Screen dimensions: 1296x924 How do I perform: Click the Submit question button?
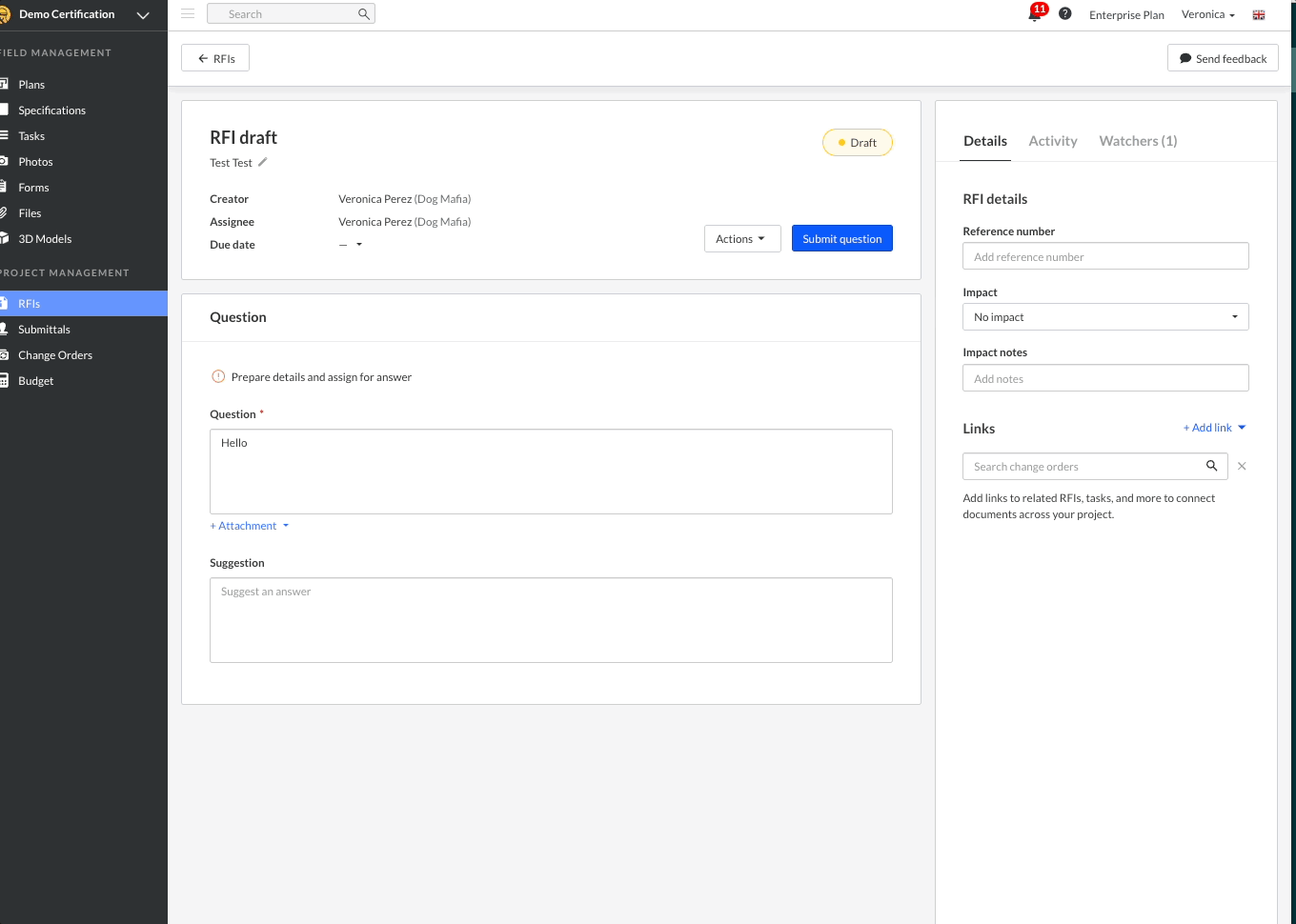pos(841,238)
